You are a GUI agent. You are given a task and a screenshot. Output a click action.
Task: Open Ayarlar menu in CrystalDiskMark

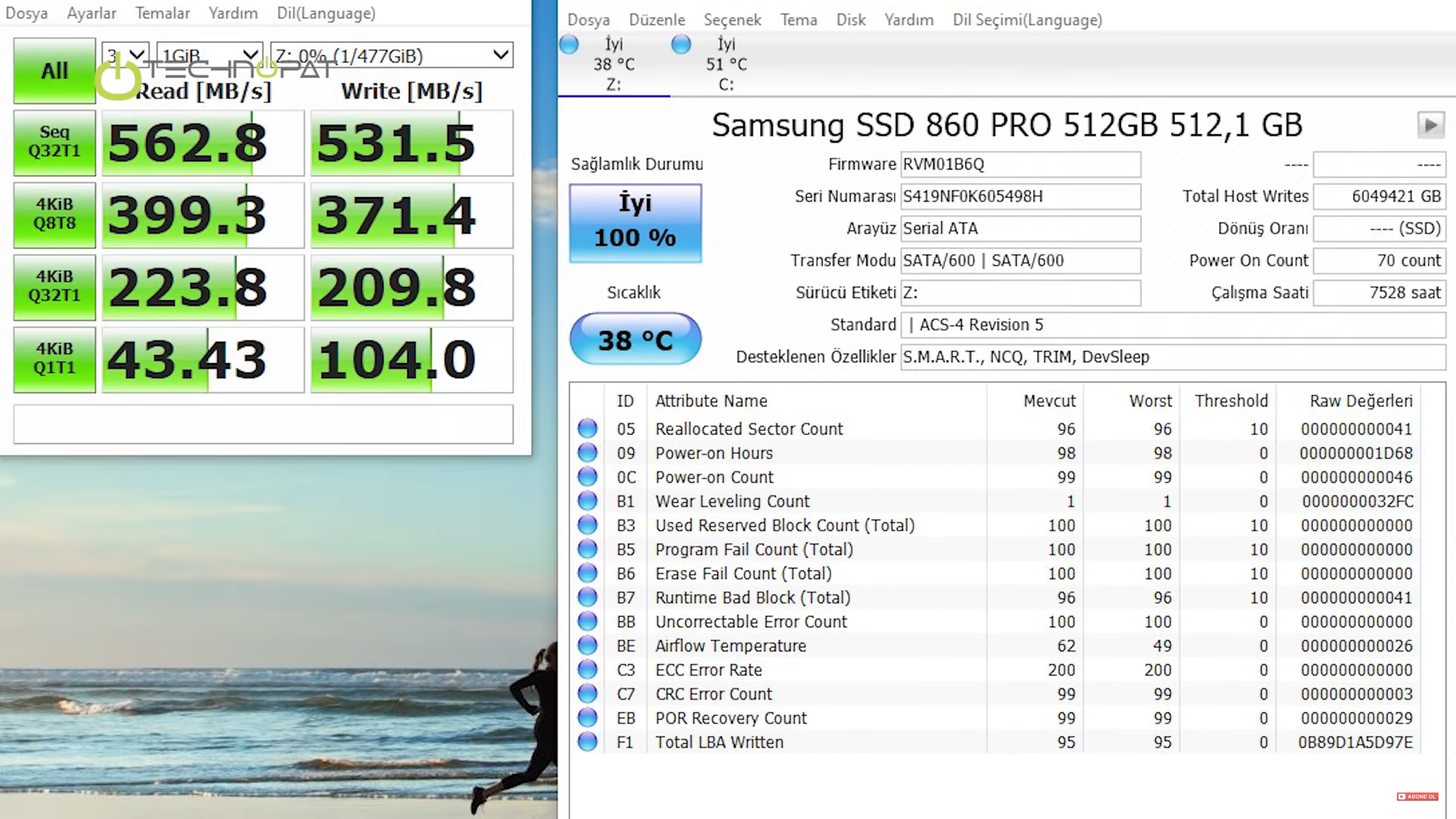coord(92,13)
